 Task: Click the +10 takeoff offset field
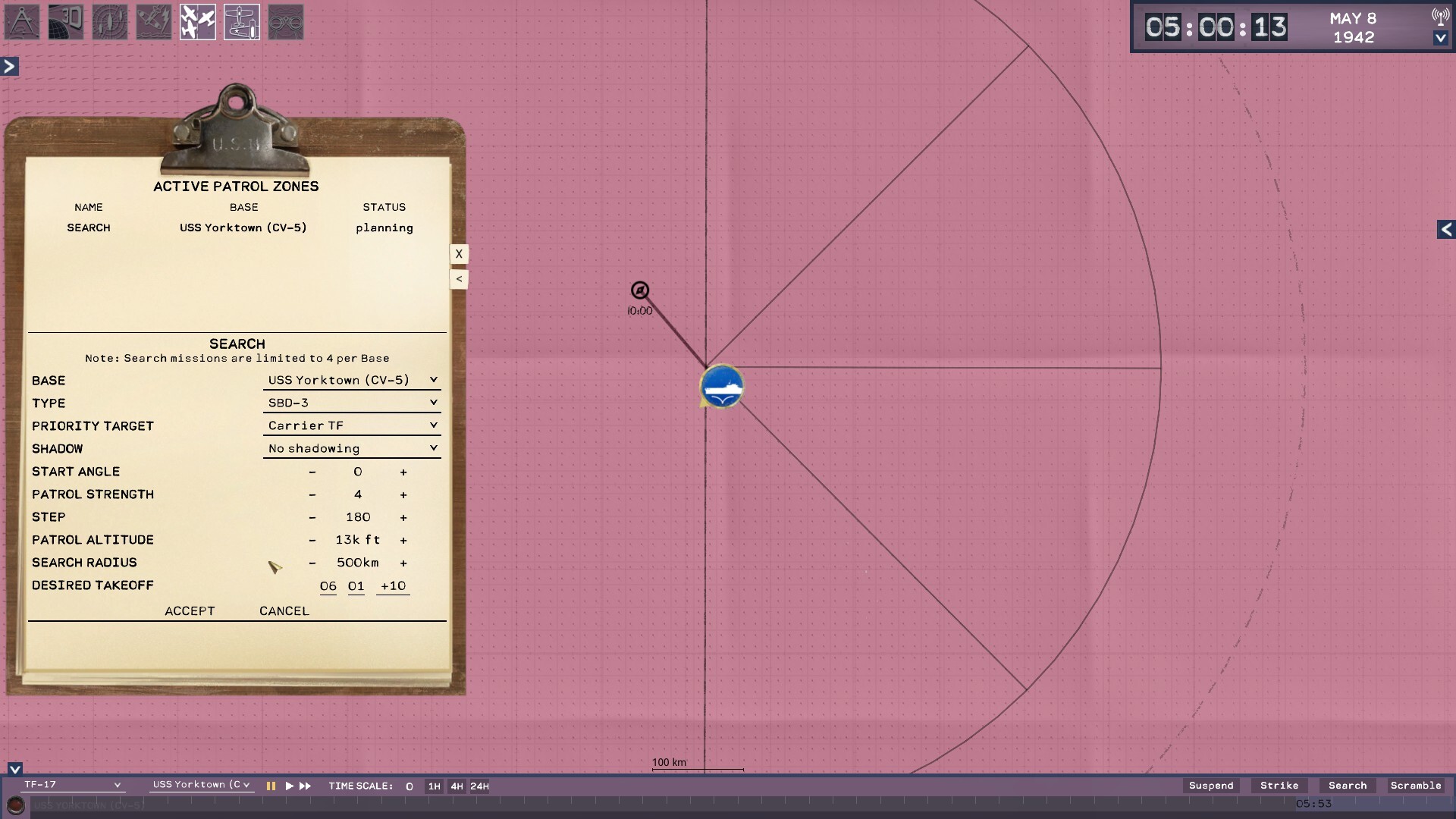393,586
